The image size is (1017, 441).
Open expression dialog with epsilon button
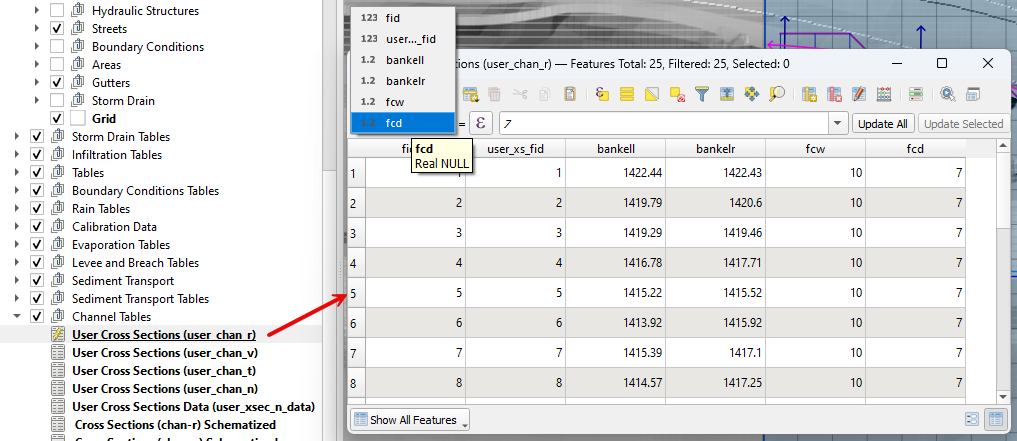pyautogui.click(x=482, y=123)
